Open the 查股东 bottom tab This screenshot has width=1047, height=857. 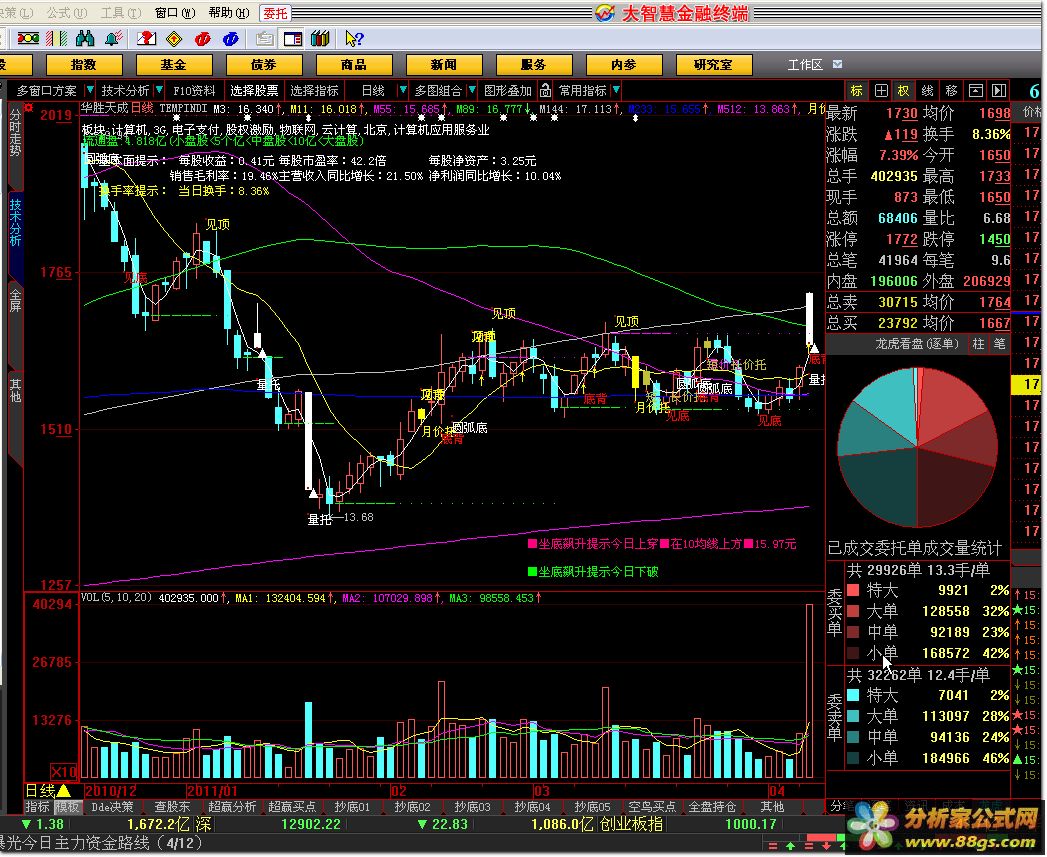pyautogui.click(x=172, y=807)
